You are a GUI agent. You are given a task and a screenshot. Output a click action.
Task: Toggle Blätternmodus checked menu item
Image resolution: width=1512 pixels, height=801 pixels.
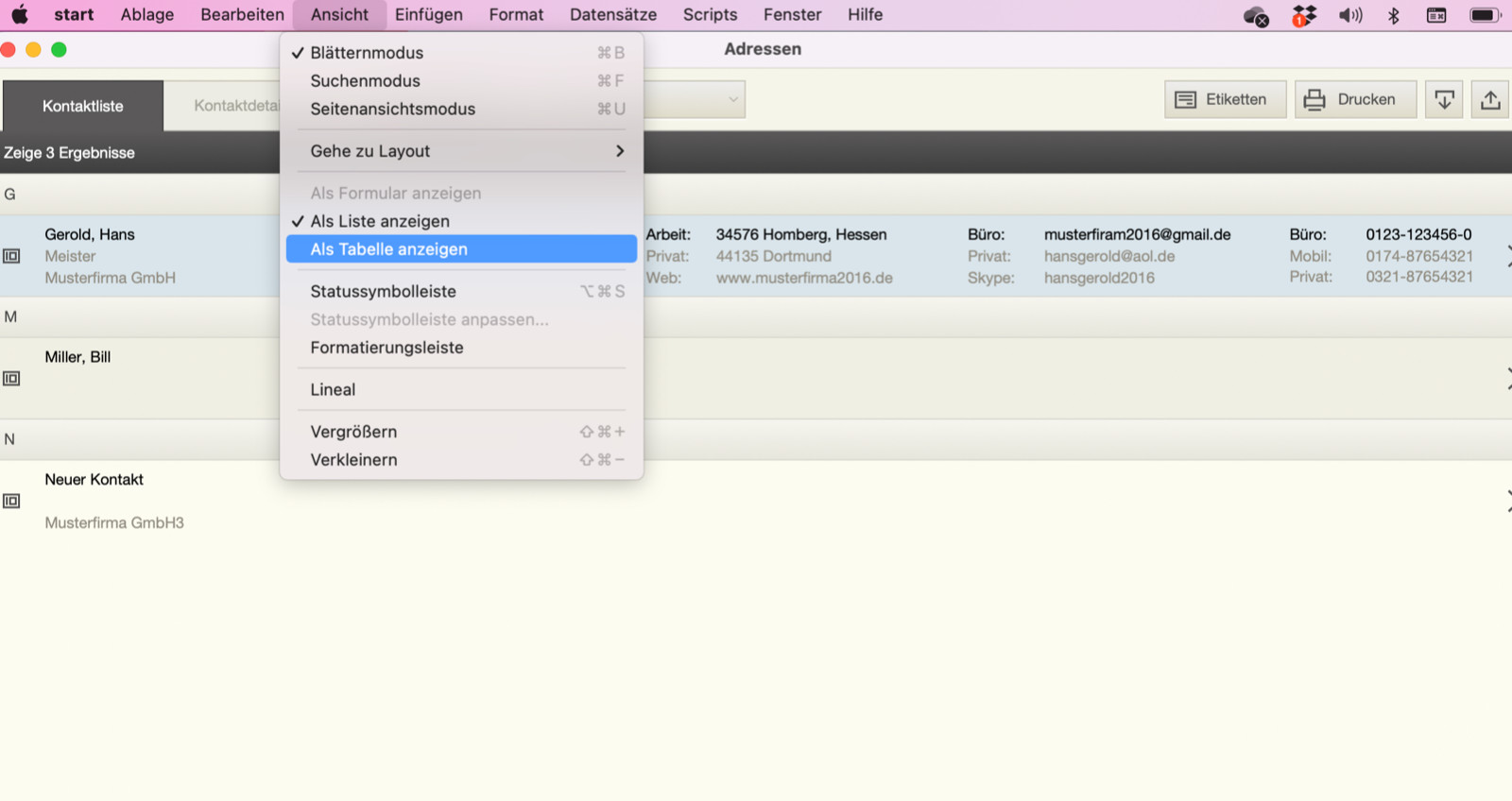[462, 53]
